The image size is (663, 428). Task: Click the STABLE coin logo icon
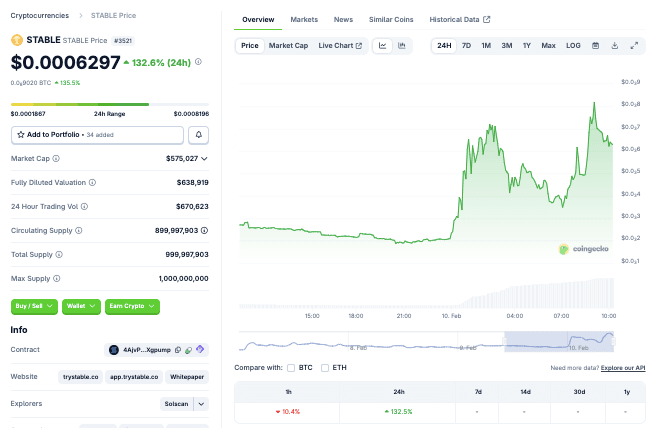click(16, 40)
